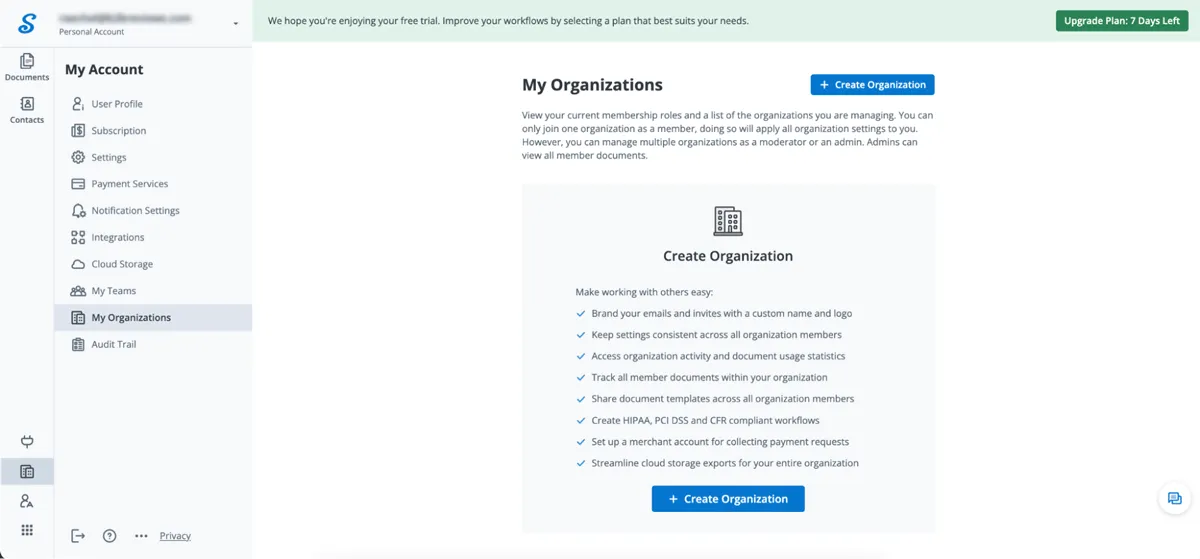Screen dimensions: 1200x559
Task: Click the 'Create Organization' card heading
Action: 728,256
